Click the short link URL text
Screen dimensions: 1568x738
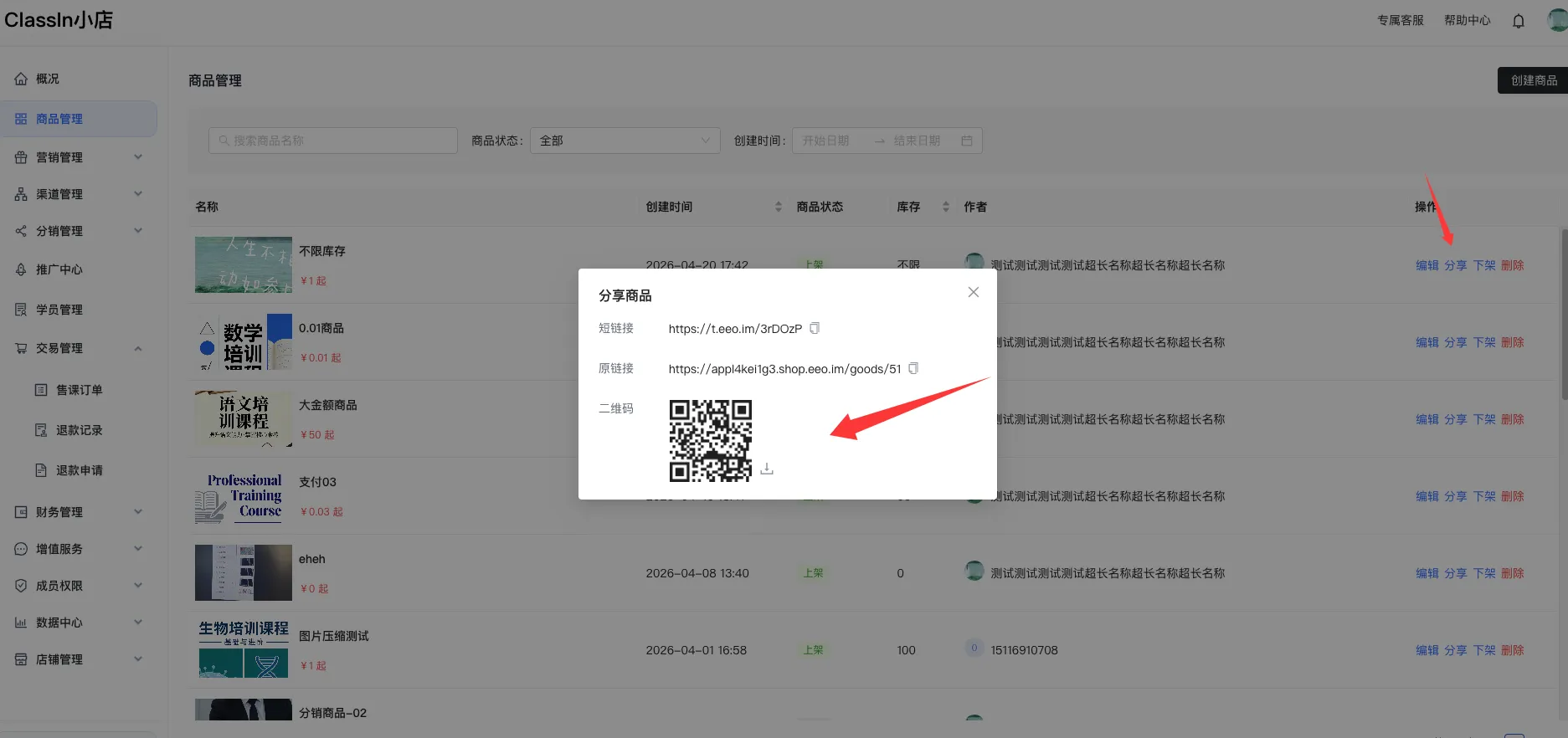735,329
